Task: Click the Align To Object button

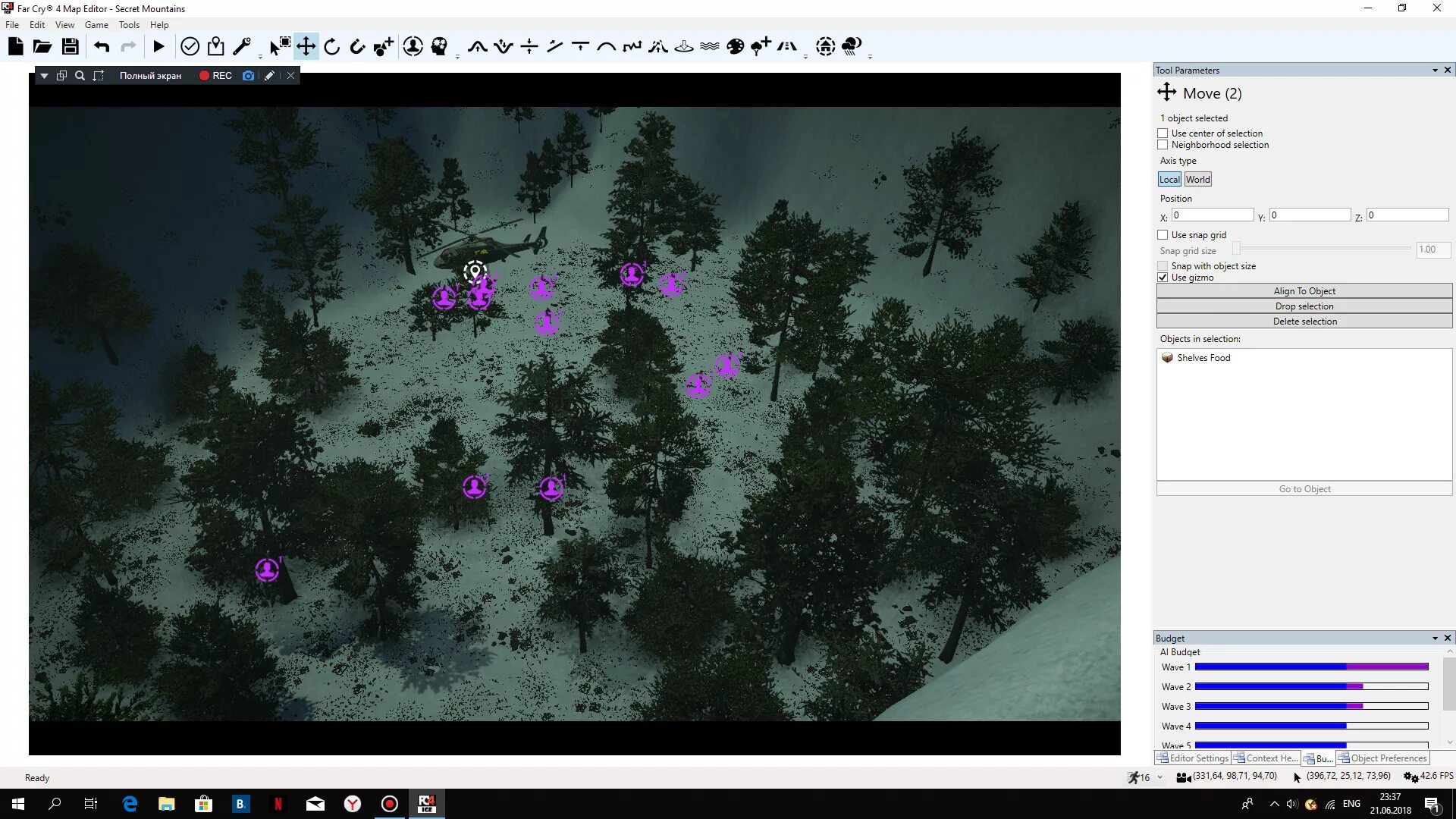Action: click(1304, 291)
